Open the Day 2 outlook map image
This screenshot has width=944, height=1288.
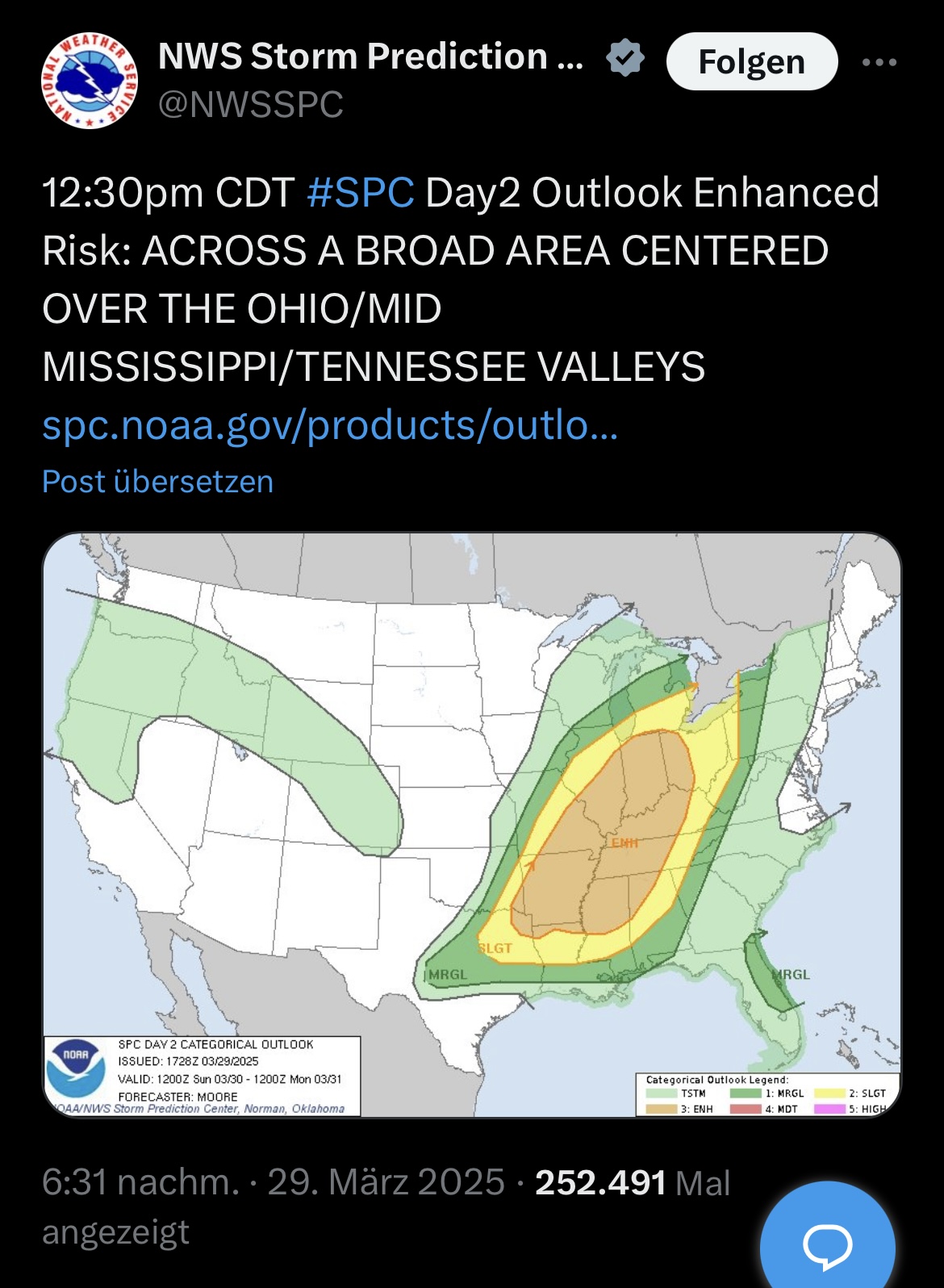click(471, 823)
